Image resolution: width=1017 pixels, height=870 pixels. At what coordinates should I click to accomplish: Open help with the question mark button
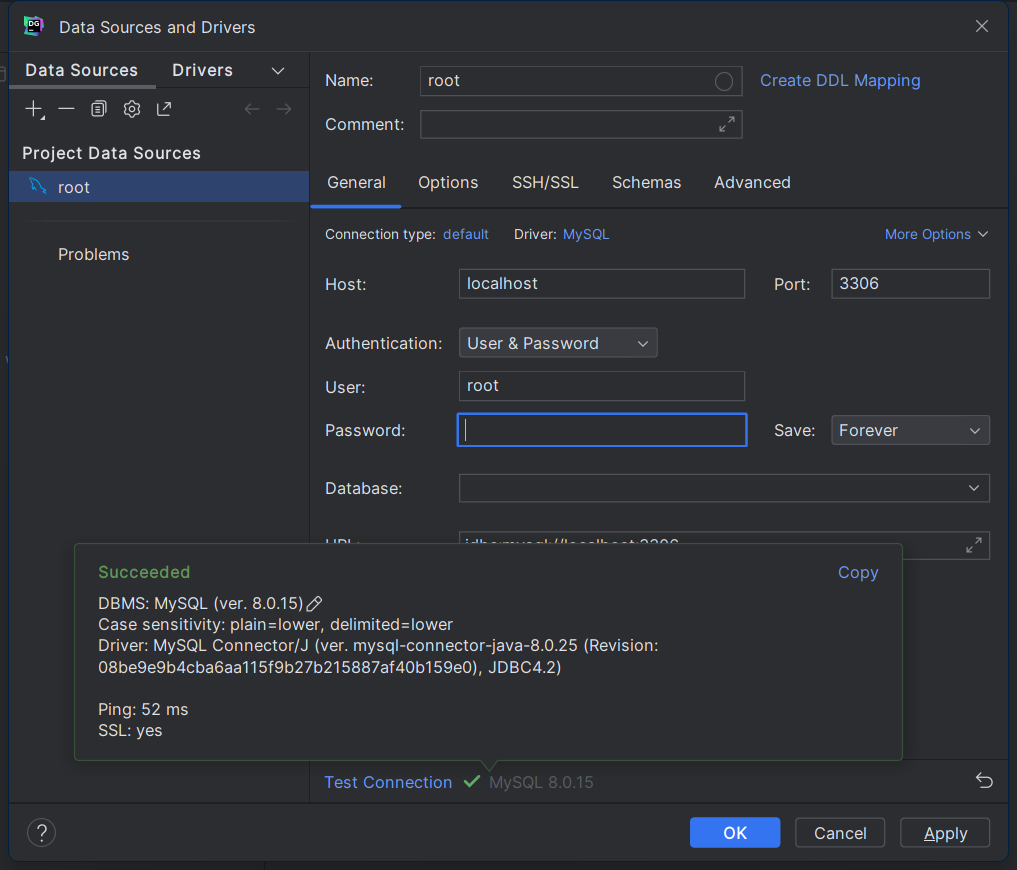coord(42,832)
